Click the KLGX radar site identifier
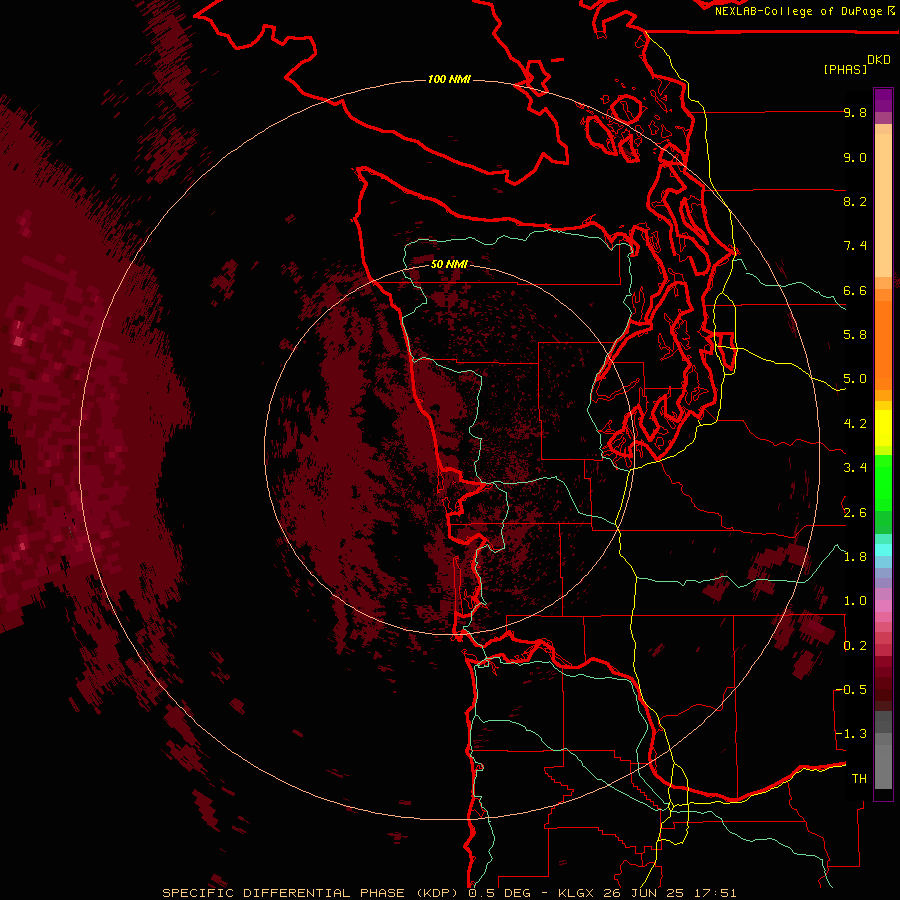900x900 pixels. (577, 893)
